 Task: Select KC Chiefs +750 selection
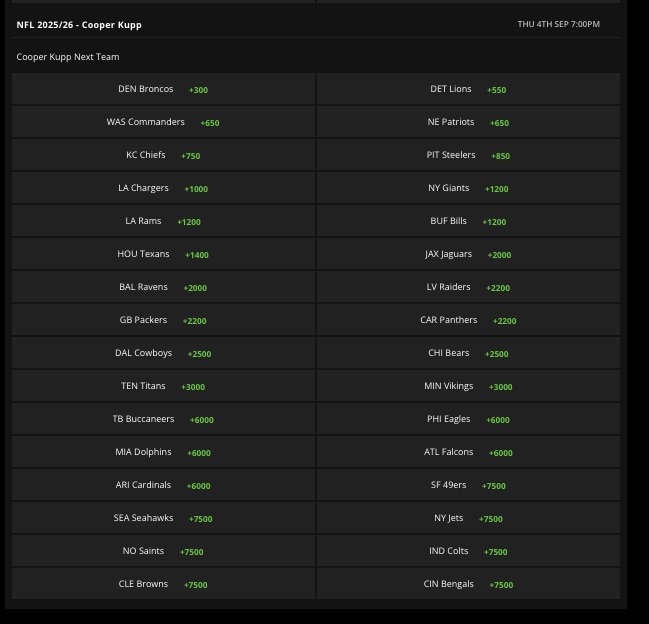(x=163, y=155)
